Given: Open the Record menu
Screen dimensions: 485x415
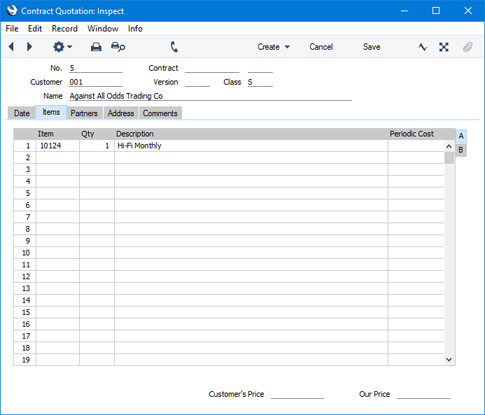Looking at the screenshot, I should coord(64,29).
